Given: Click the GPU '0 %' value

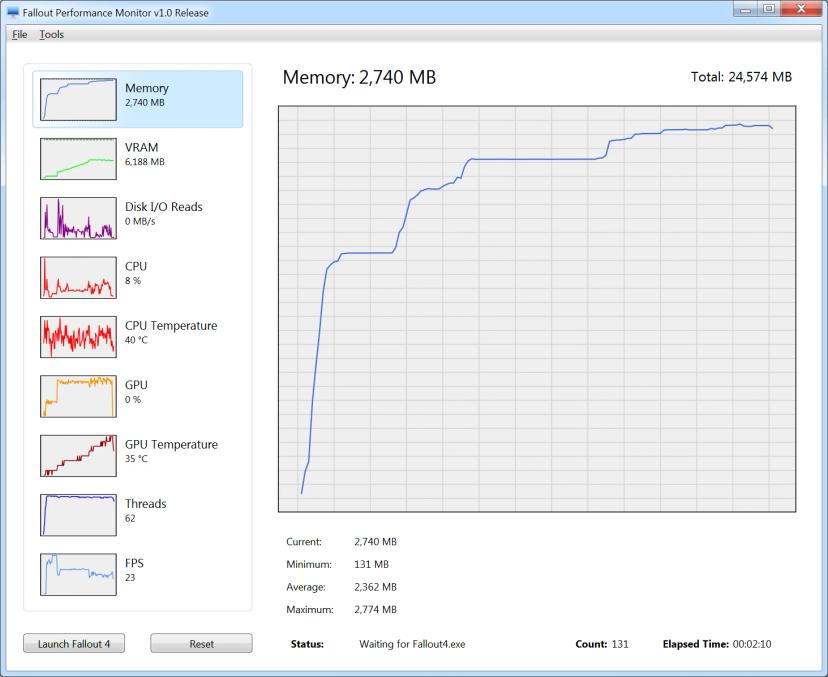Looking at the screenshot, I should 133,400.
